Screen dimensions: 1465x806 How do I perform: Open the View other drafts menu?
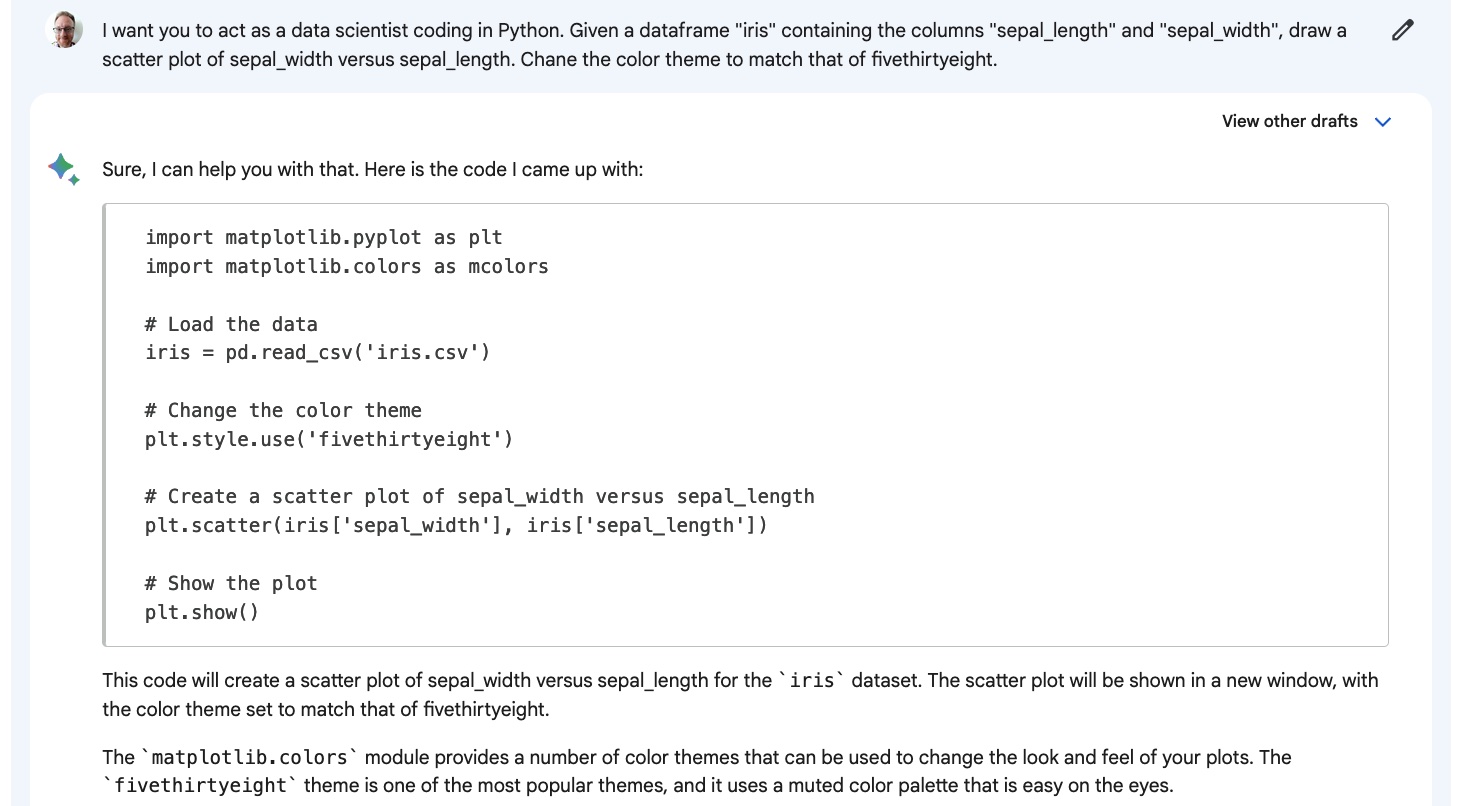1289,121
